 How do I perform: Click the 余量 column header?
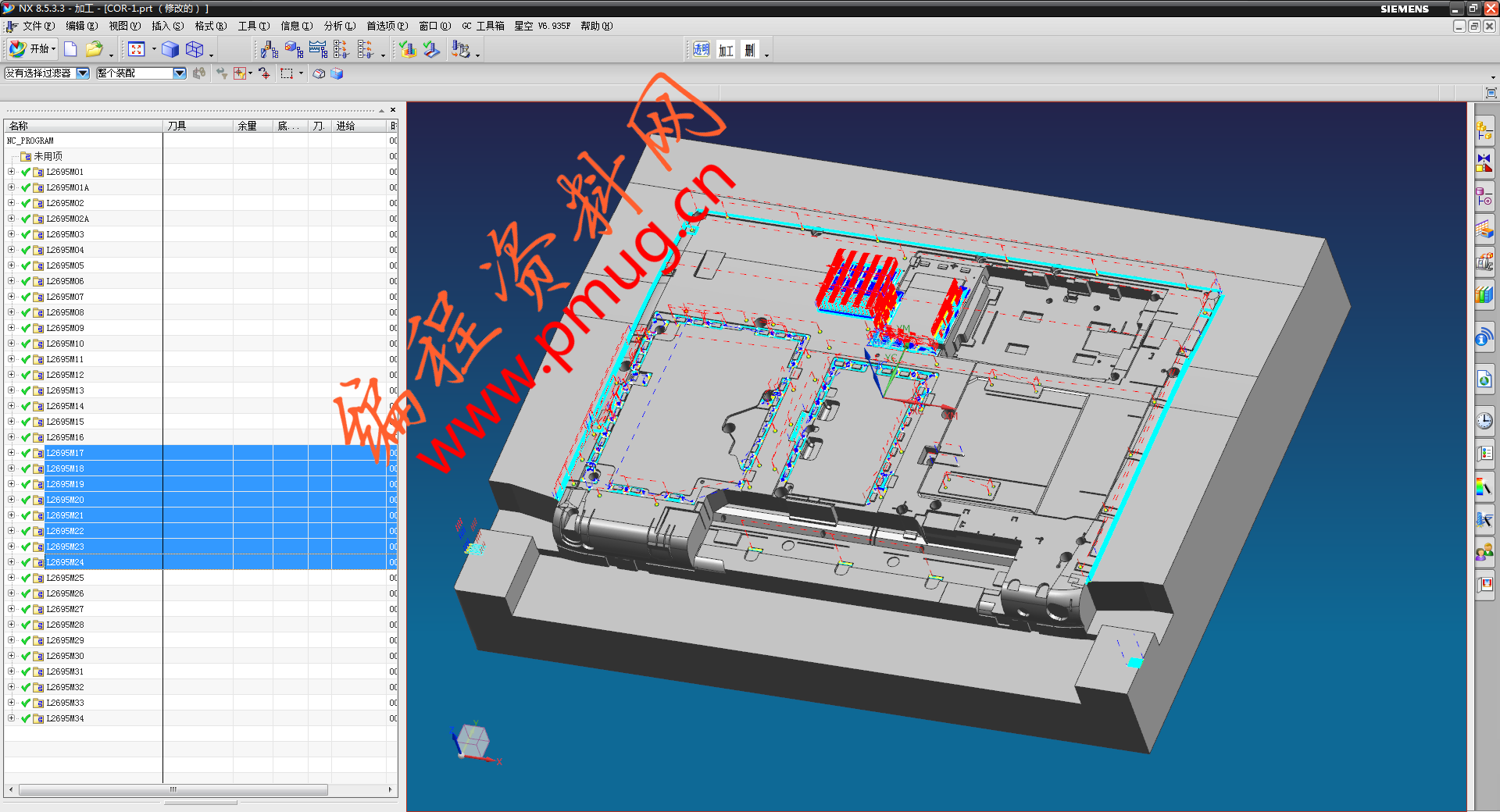tap(253, 126)
